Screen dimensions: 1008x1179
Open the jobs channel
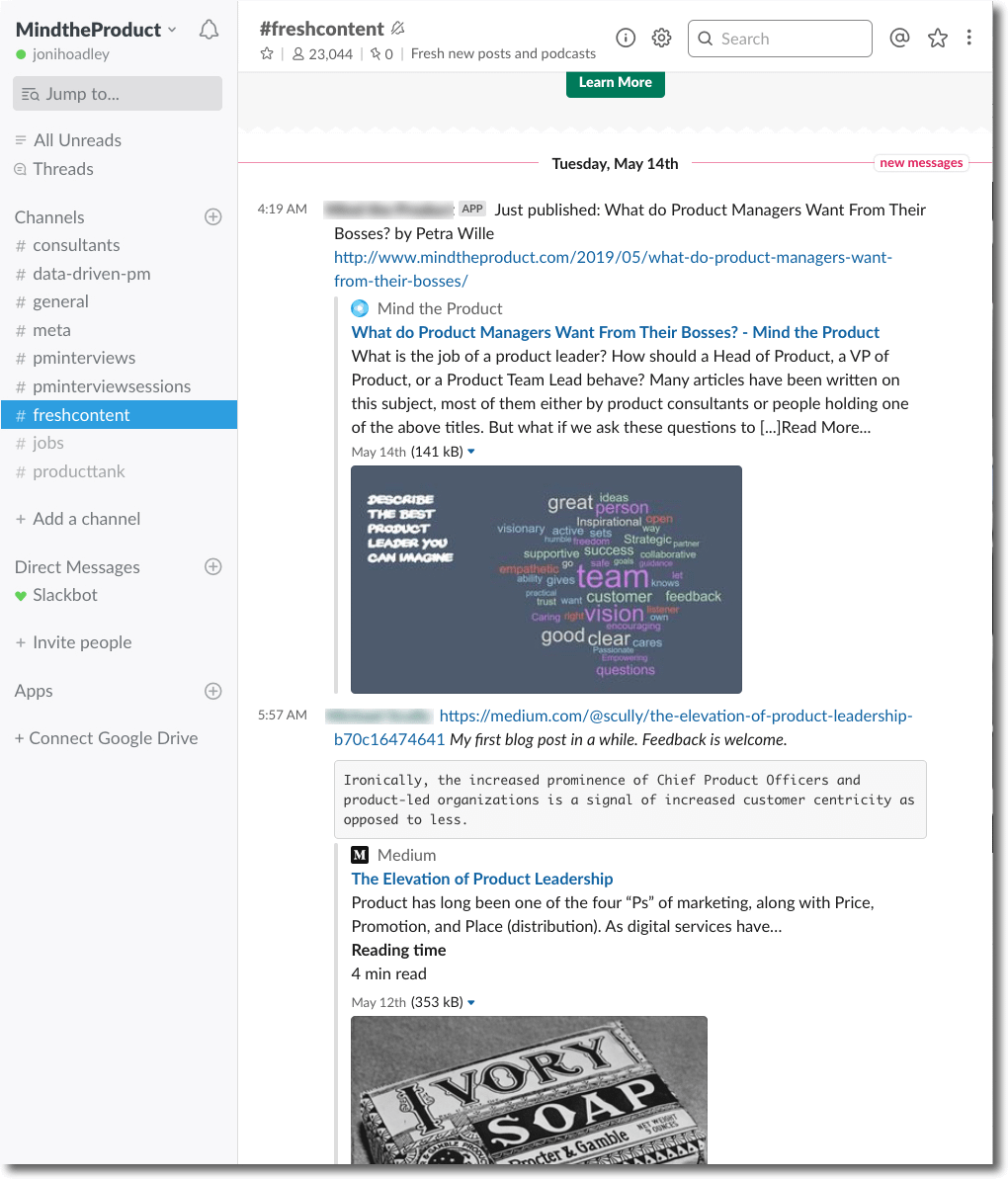click(x=47, y=443)
